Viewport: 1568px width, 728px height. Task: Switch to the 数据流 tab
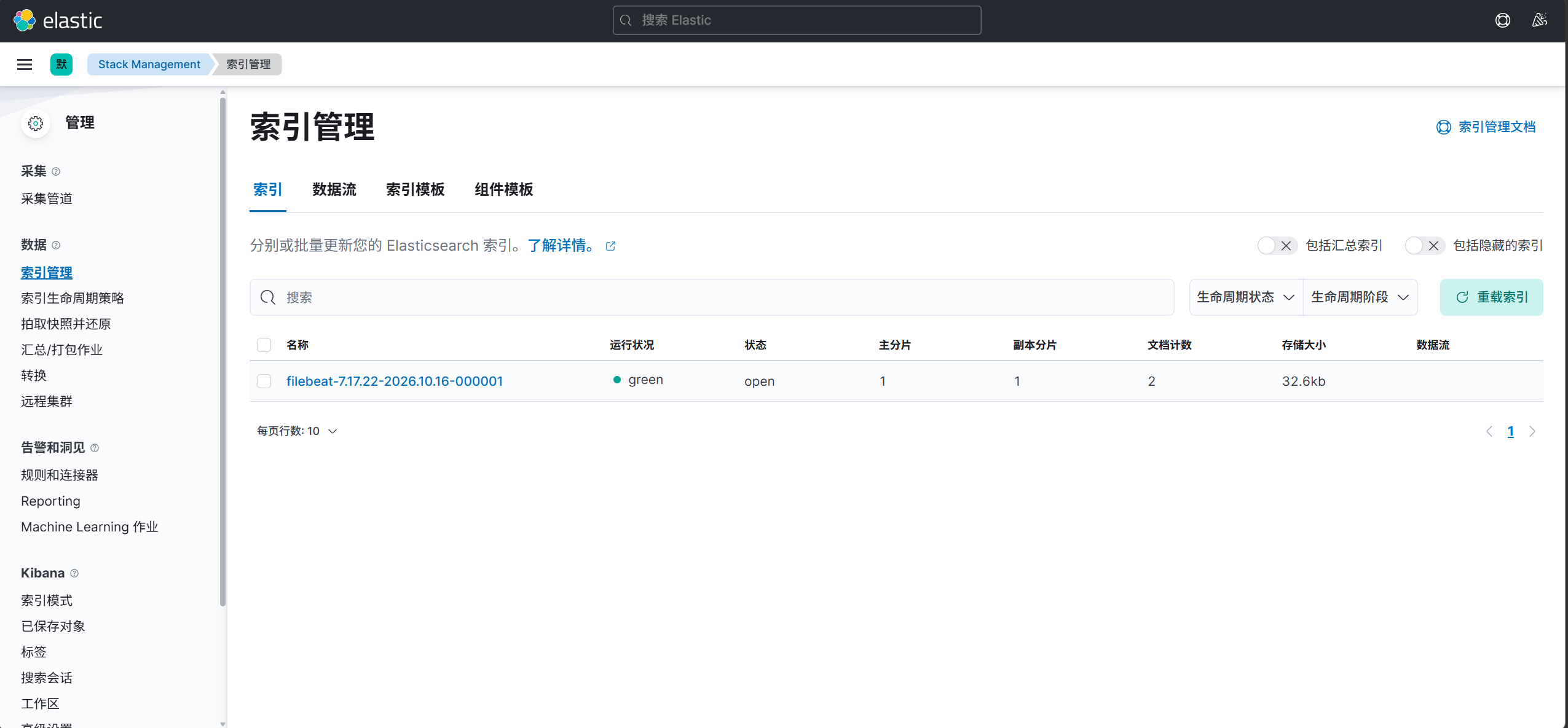[334, 190]
